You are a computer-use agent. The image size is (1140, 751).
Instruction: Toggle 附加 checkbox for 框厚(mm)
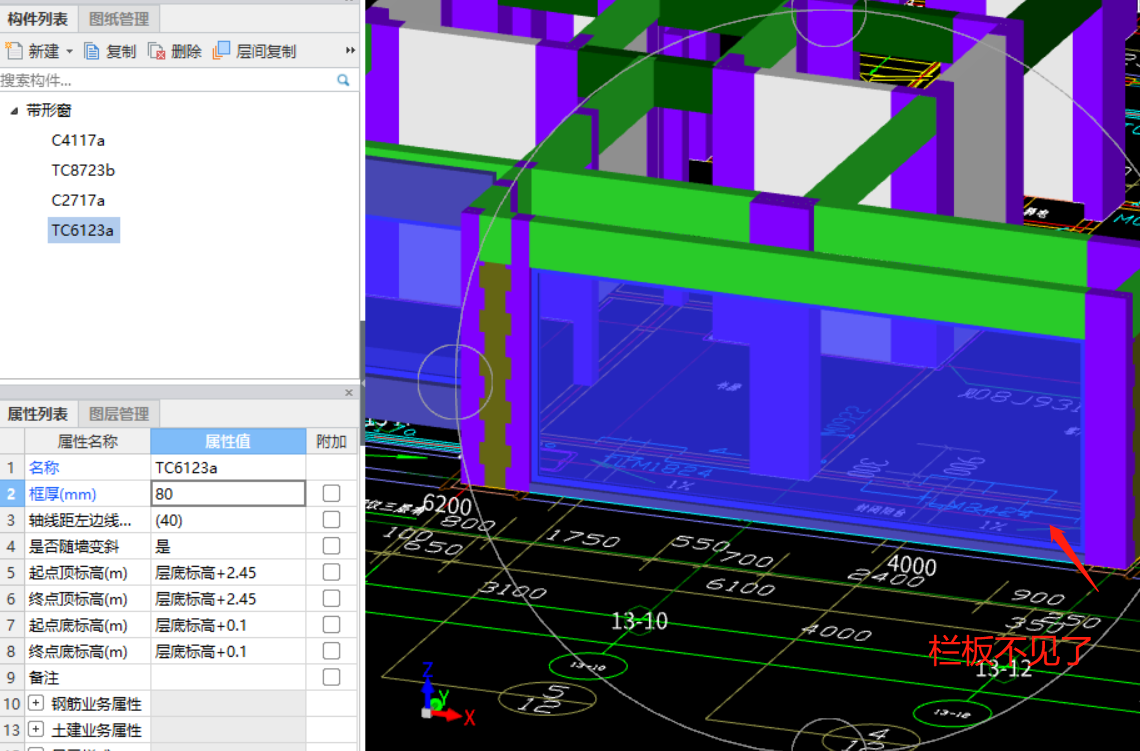pyautogui.click(x=332, y=494)
